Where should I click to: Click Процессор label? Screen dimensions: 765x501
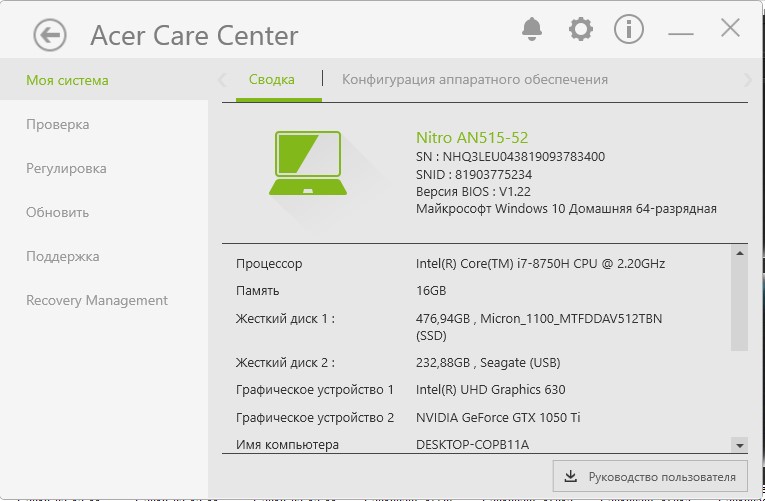[269, 264]
